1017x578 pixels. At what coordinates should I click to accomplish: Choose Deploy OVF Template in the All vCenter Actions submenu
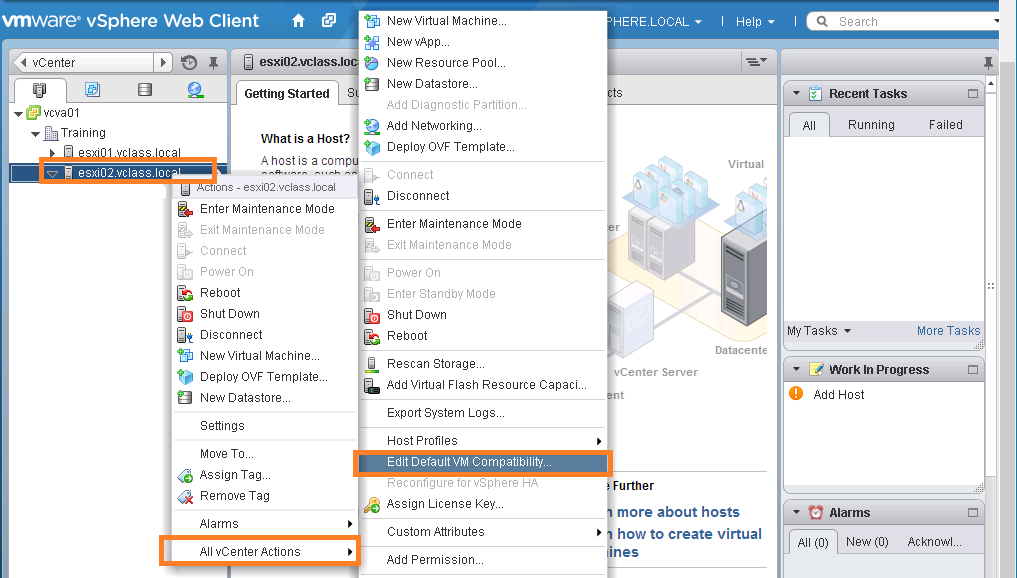483,147
